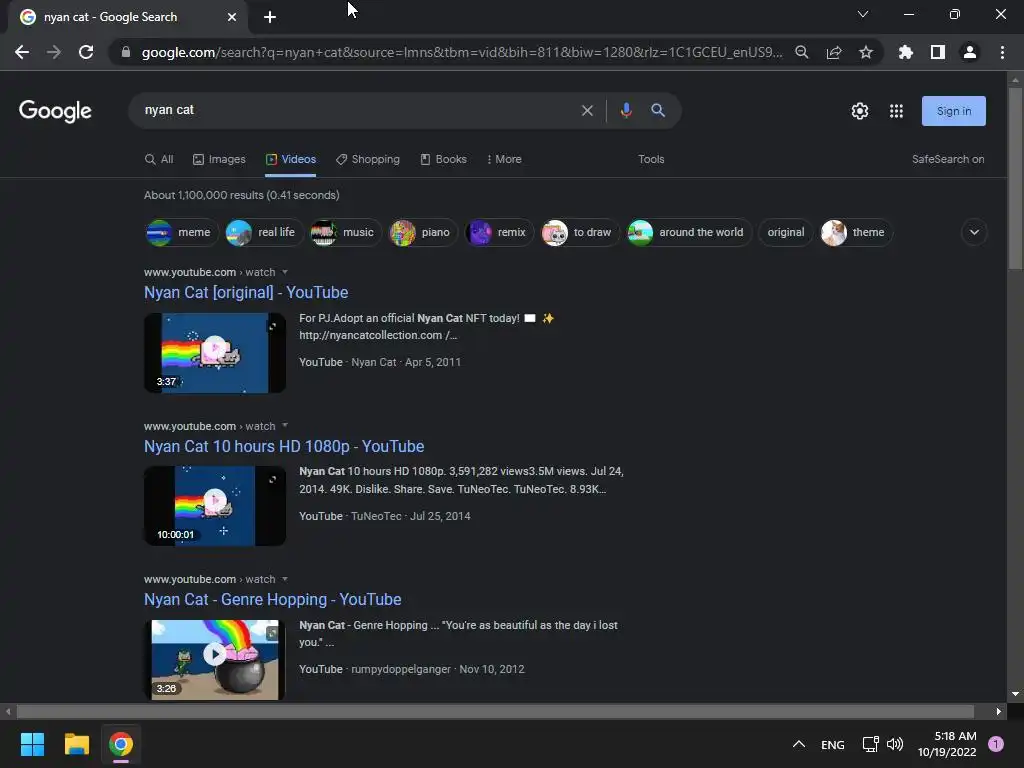This screenshot has width=1024, height=768.
Task: Filter results by the music chip
Action: tap(345, 232)
